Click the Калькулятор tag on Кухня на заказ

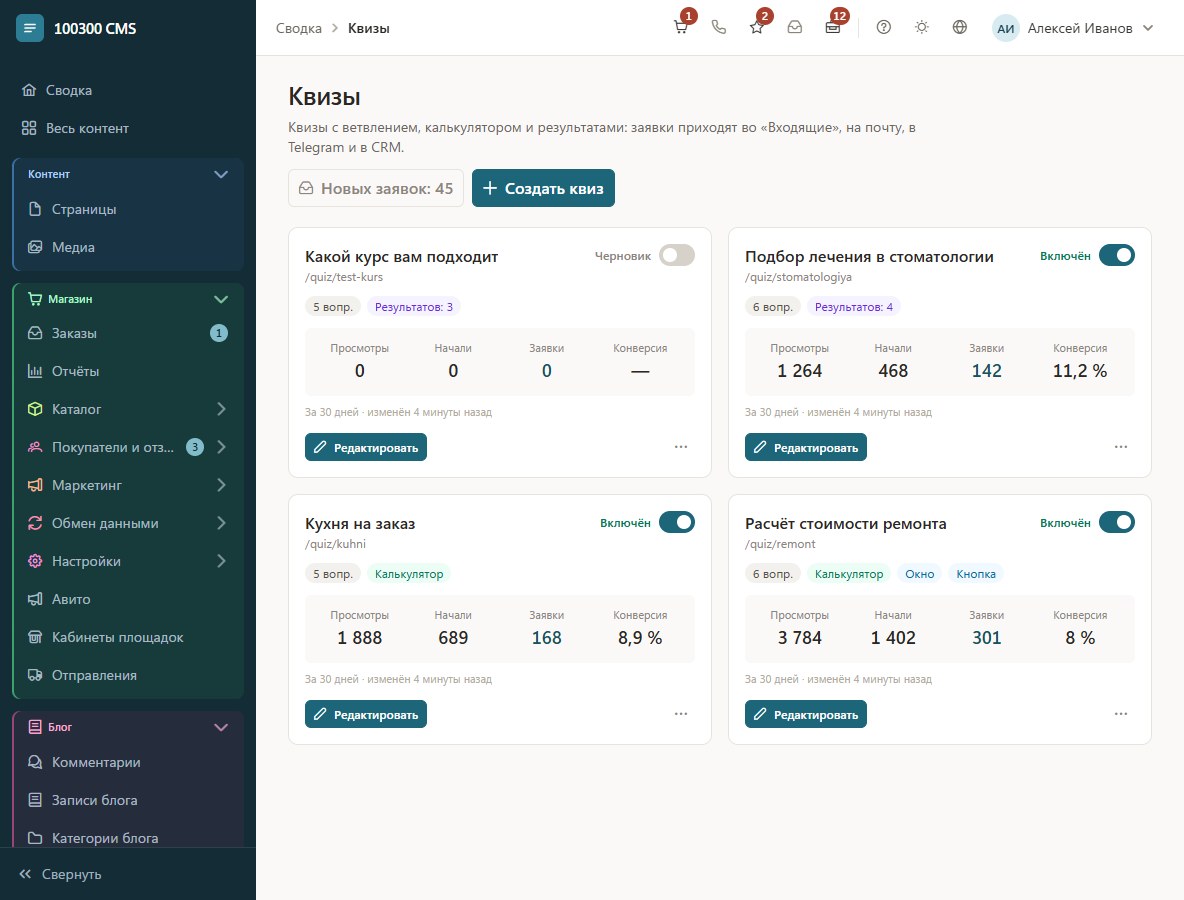coord(409,574)
